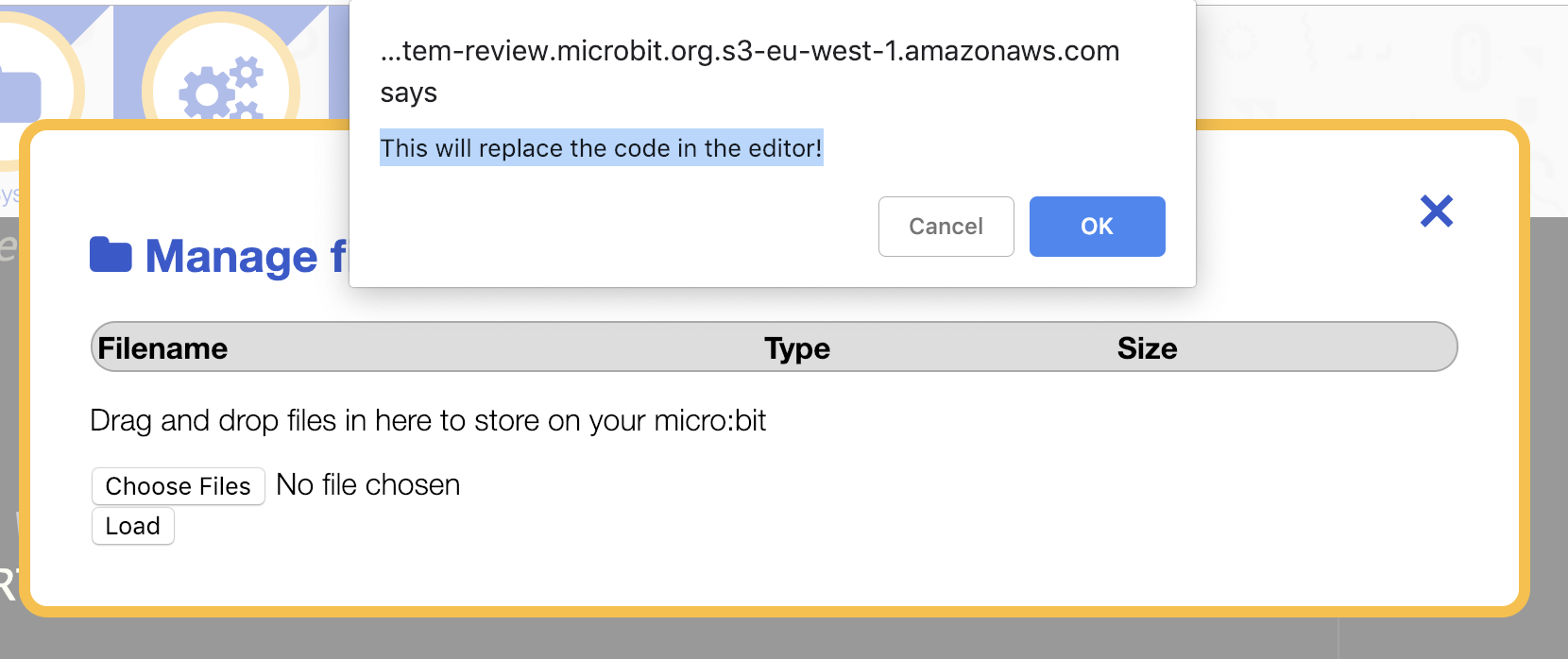The height and width of the screenshot is (659, 1568).
Task: Select the Size column header
Action: 1147,348
